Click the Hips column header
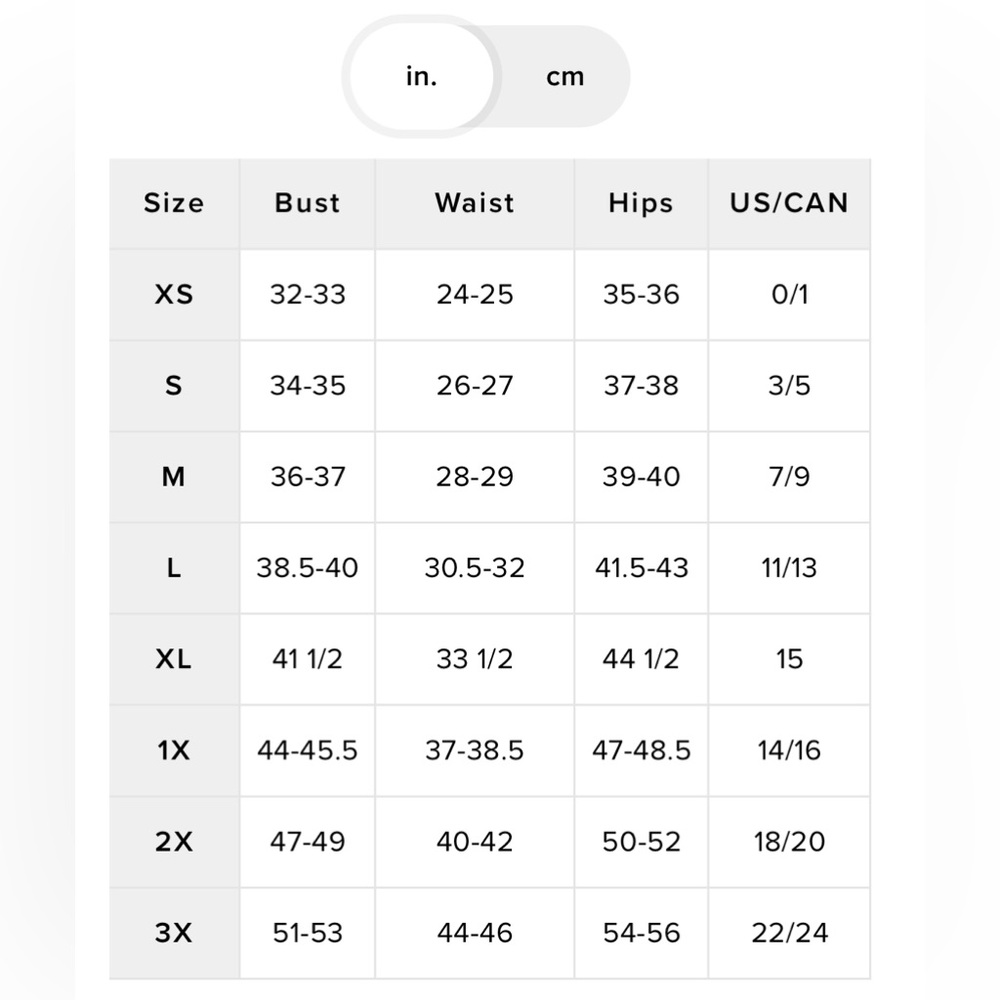The width and height of the screenshot is (1000, 1000). pos(640,203)
